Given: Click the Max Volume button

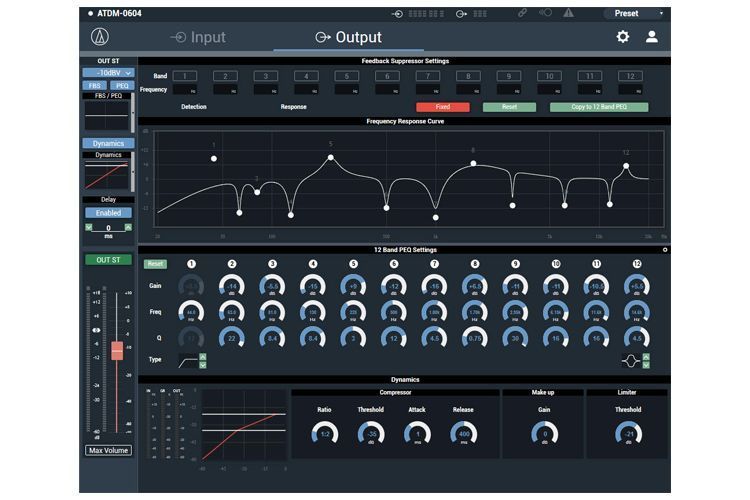Looking at the screenshot, I should pos(108,450).
